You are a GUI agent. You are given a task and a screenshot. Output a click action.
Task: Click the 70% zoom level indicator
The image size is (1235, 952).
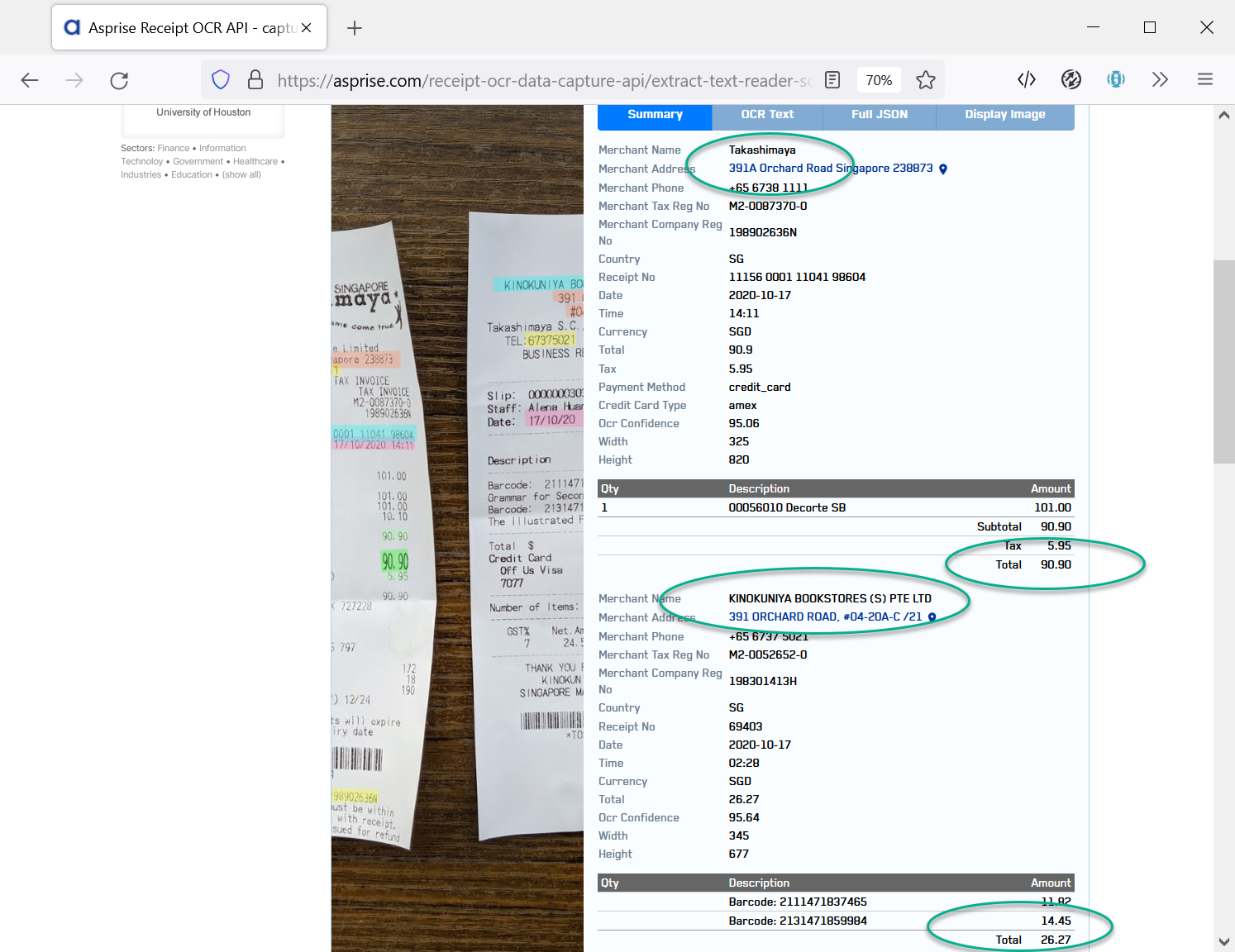coord(879,80)
